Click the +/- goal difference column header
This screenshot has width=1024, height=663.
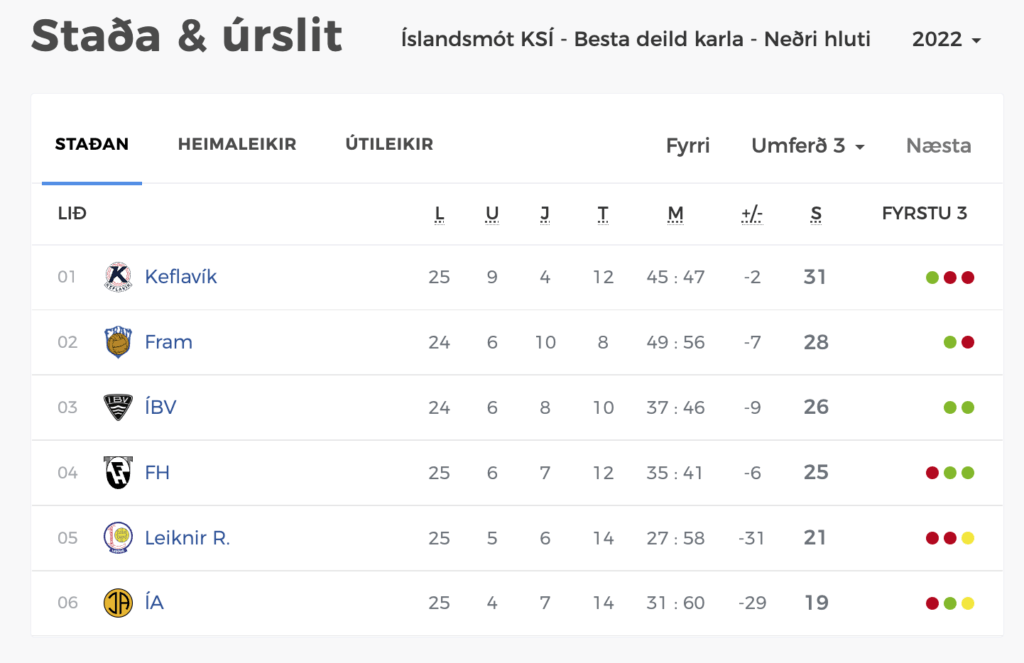pyautogui.click(x=752, y=214)
